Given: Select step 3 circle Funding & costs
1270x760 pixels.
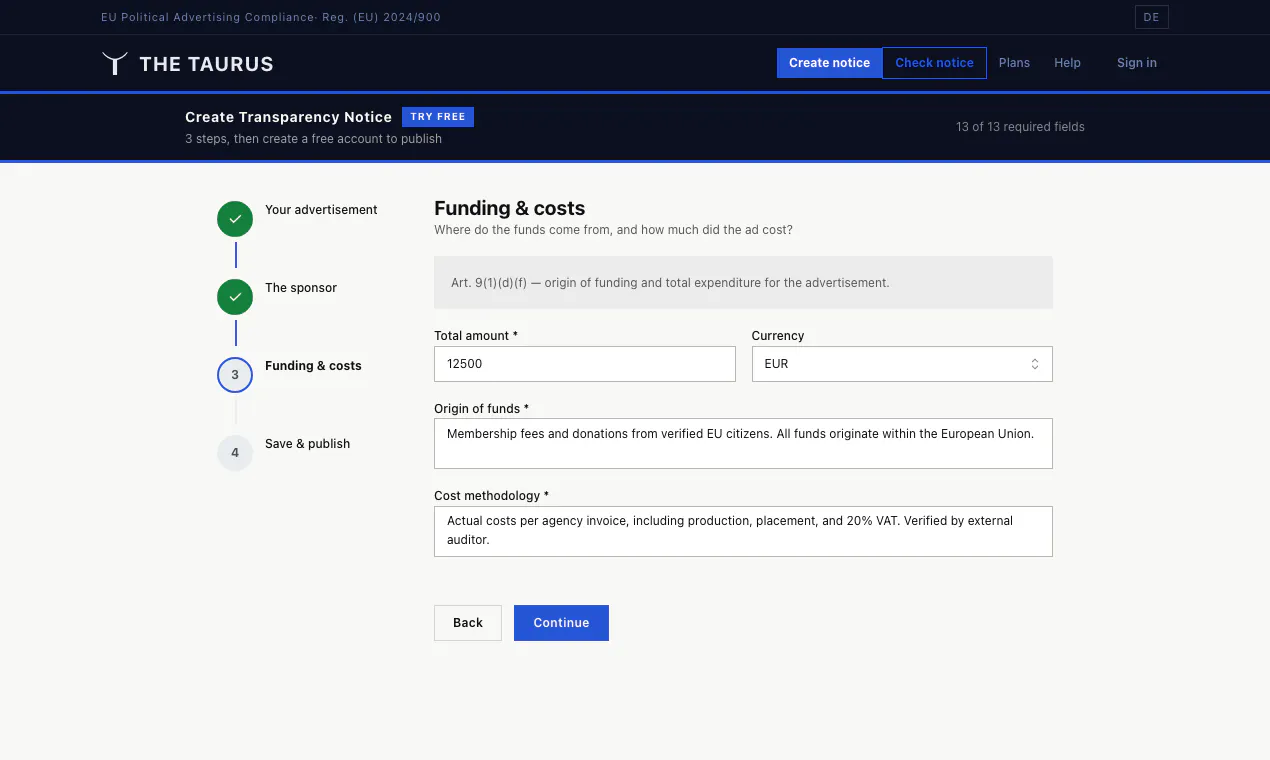Looking at the screenshot, I should (235, 375).
